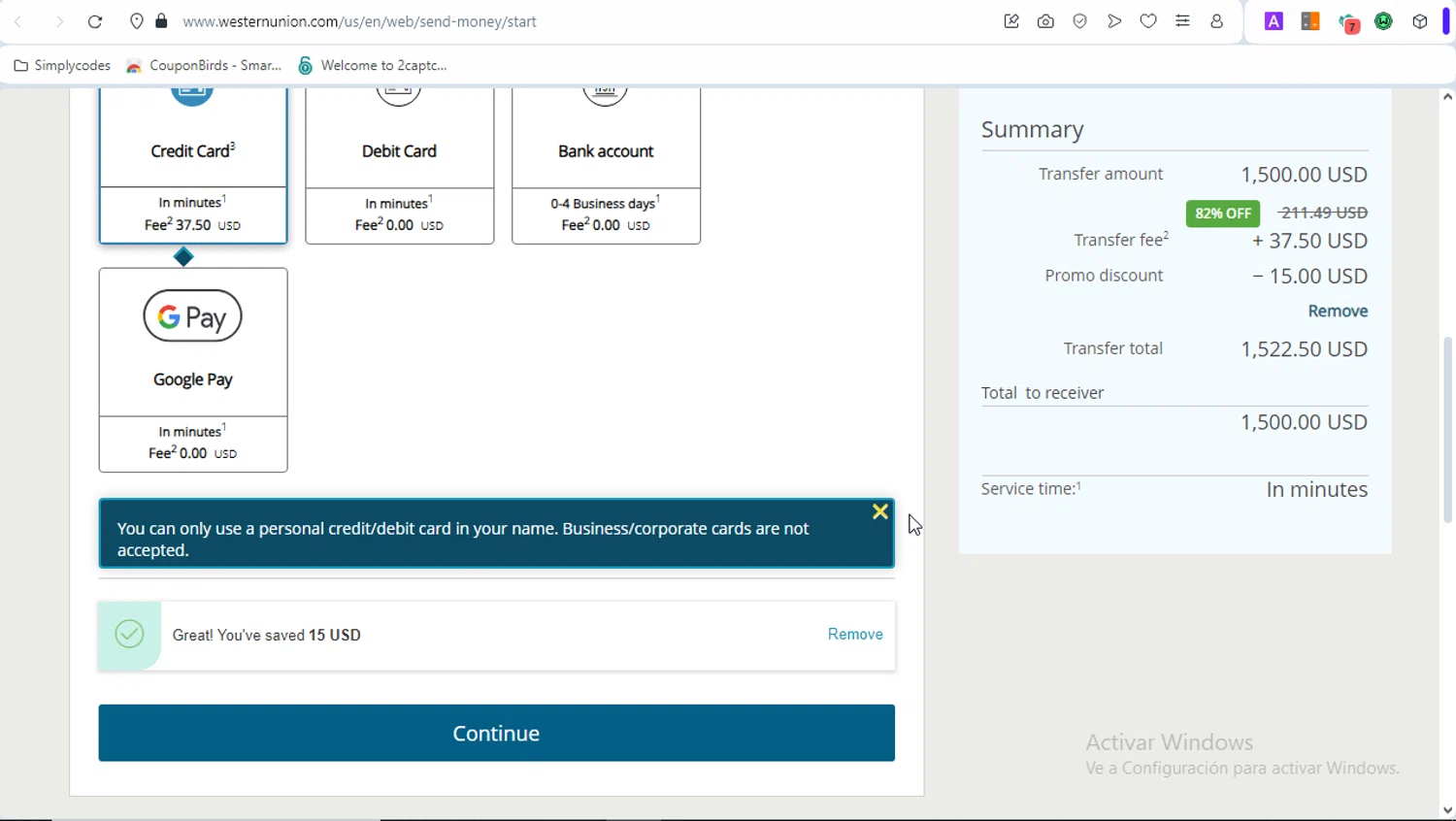Open the ad blocker shield icon
Screen dimensions: 1456x821
[x=1079, y=21]
